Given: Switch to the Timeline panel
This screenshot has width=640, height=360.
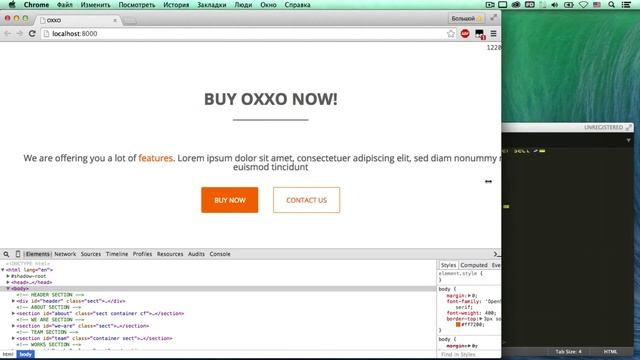Looking at the screenshot, I should [117, 254].
